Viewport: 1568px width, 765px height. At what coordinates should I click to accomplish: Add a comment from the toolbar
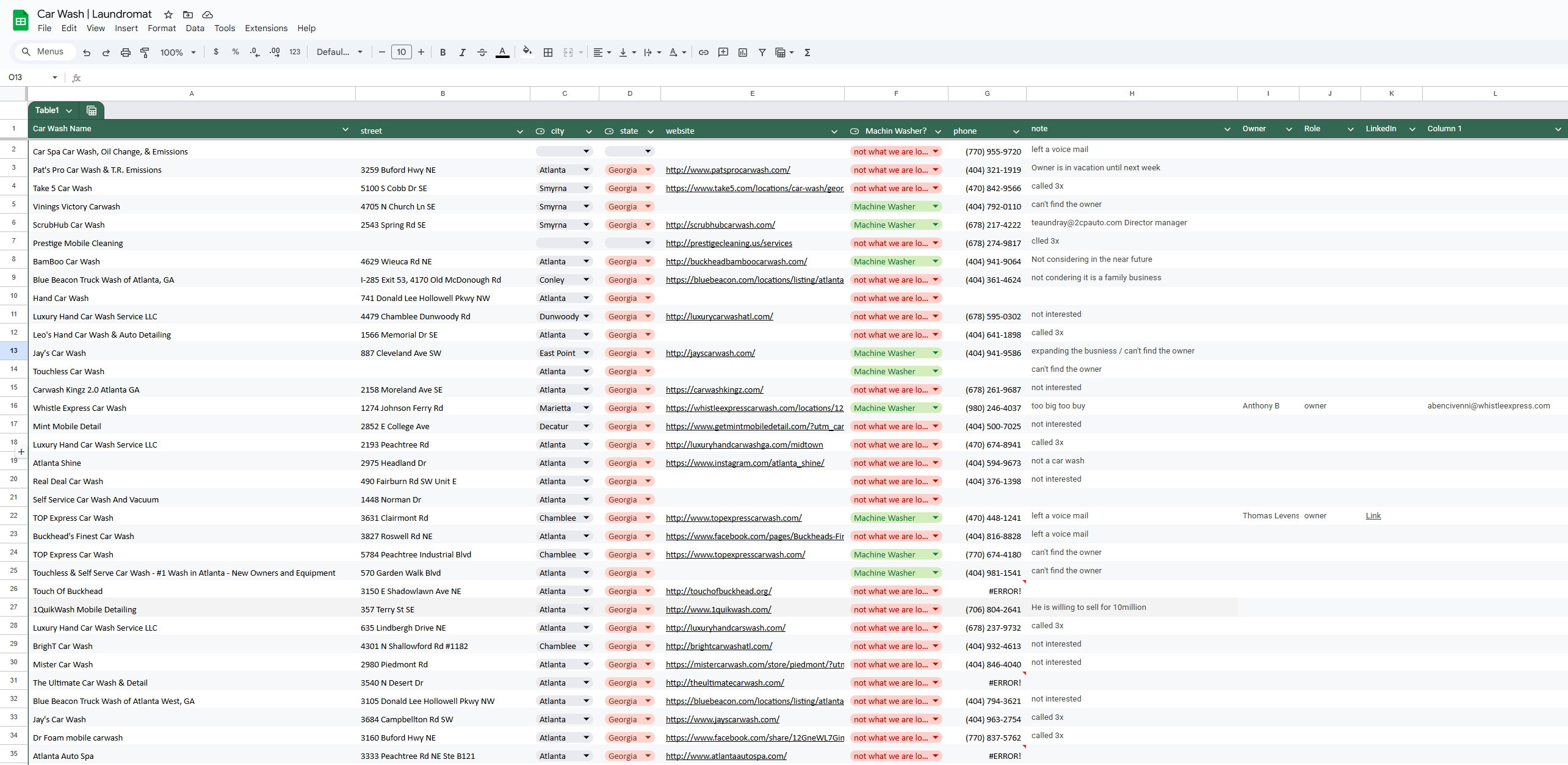pos(723,53)
